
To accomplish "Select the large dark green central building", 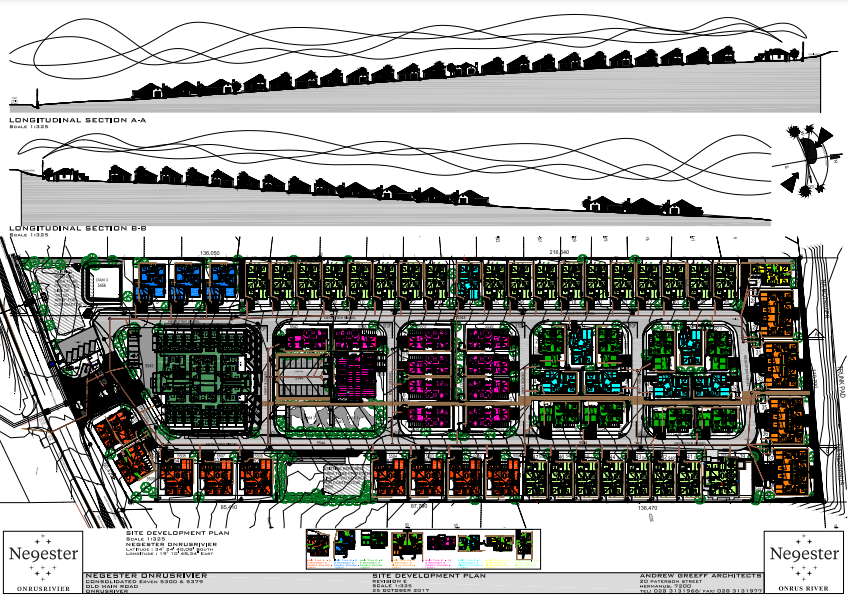I will [206, 377].
